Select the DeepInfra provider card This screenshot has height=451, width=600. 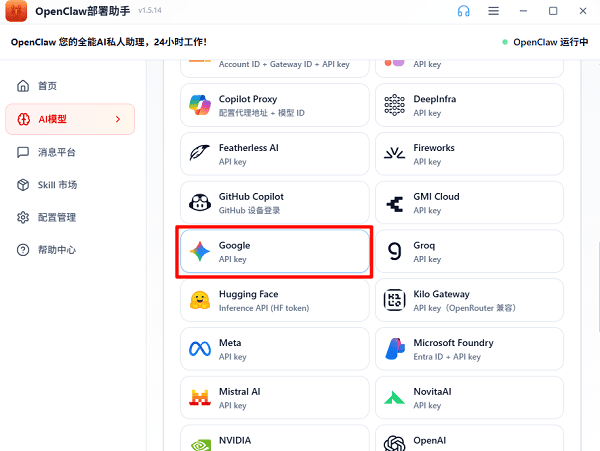click(470, 105)
